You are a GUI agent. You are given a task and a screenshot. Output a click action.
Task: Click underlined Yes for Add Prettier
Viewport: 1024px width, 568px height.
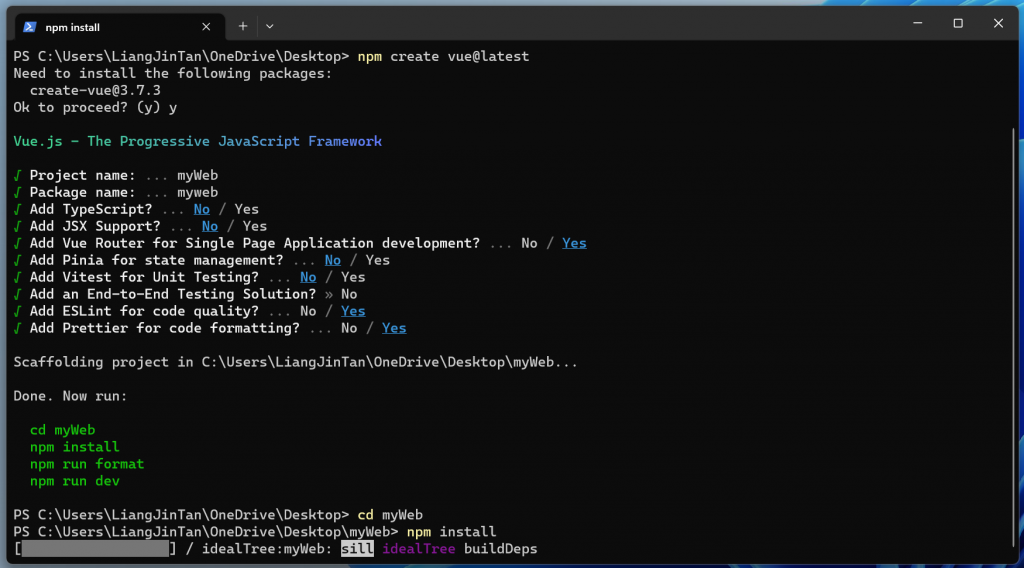click(394, 328)
